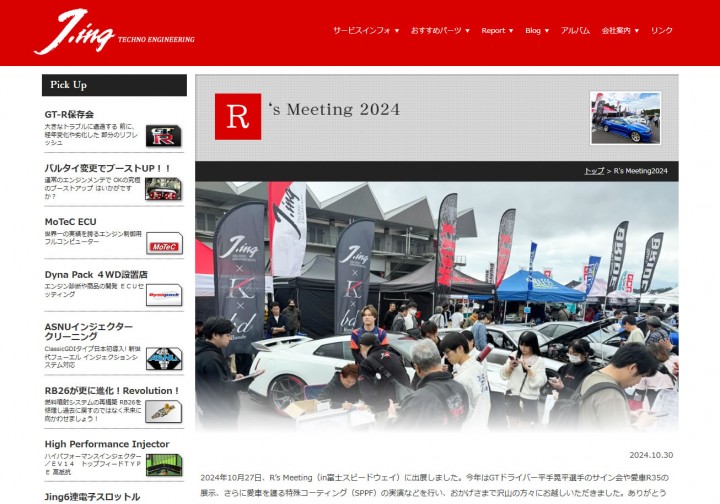Screen dimensions: 720x504
Task: Expand the おすすめパーツ dropdown menu
Action: tap(440, 31)
